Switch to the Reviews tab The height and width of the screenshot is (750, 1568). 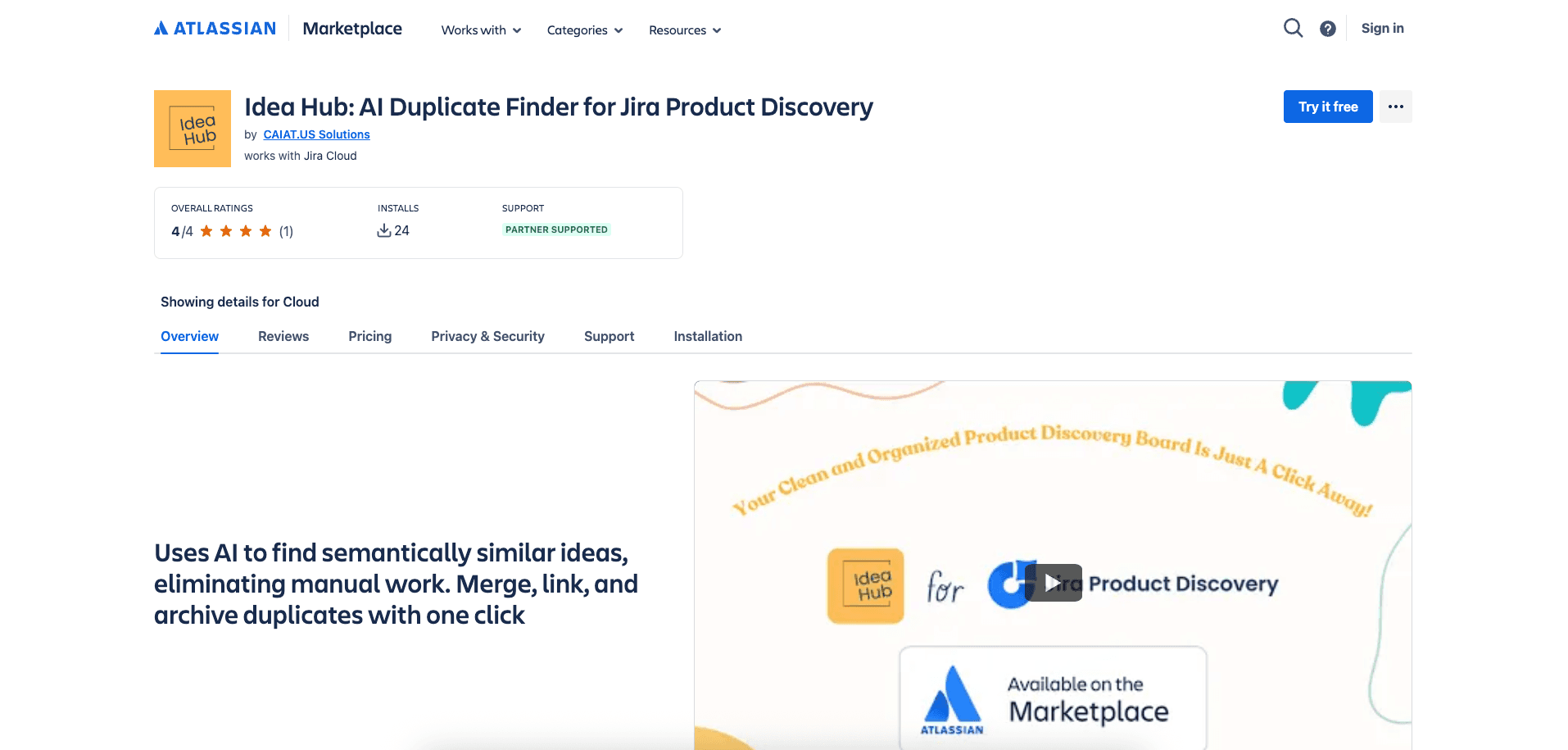283,336
